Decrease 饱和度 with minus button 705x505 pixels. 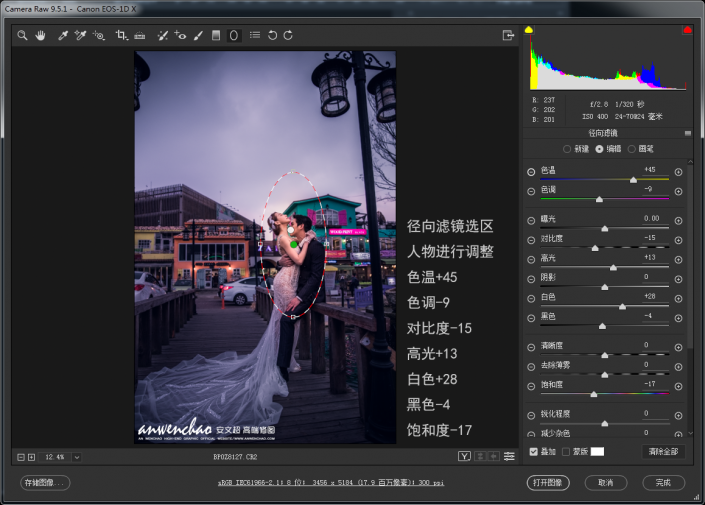(531, 386)
